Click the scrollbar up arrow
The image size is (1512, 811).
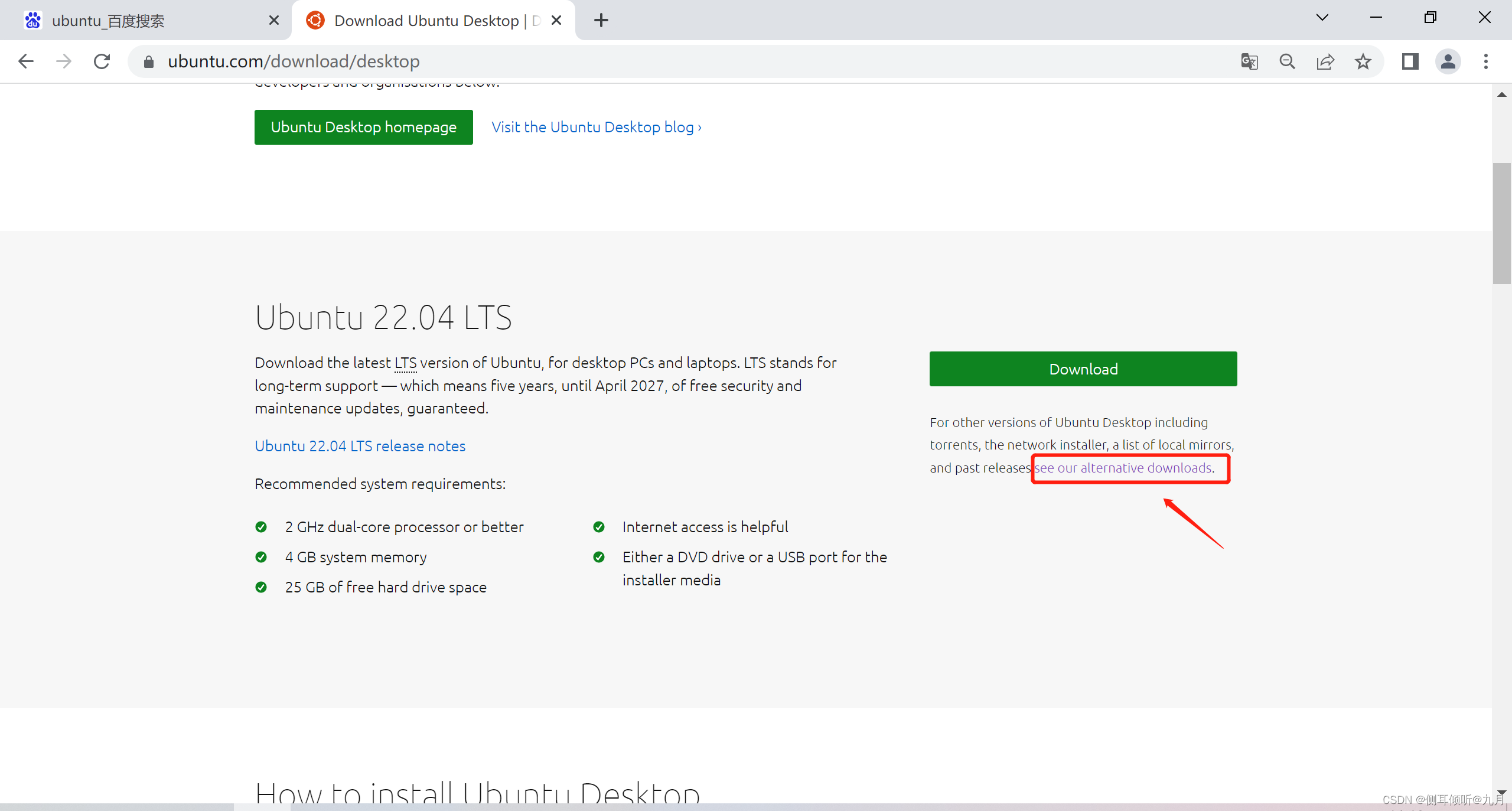click(x=1502, y=95)
